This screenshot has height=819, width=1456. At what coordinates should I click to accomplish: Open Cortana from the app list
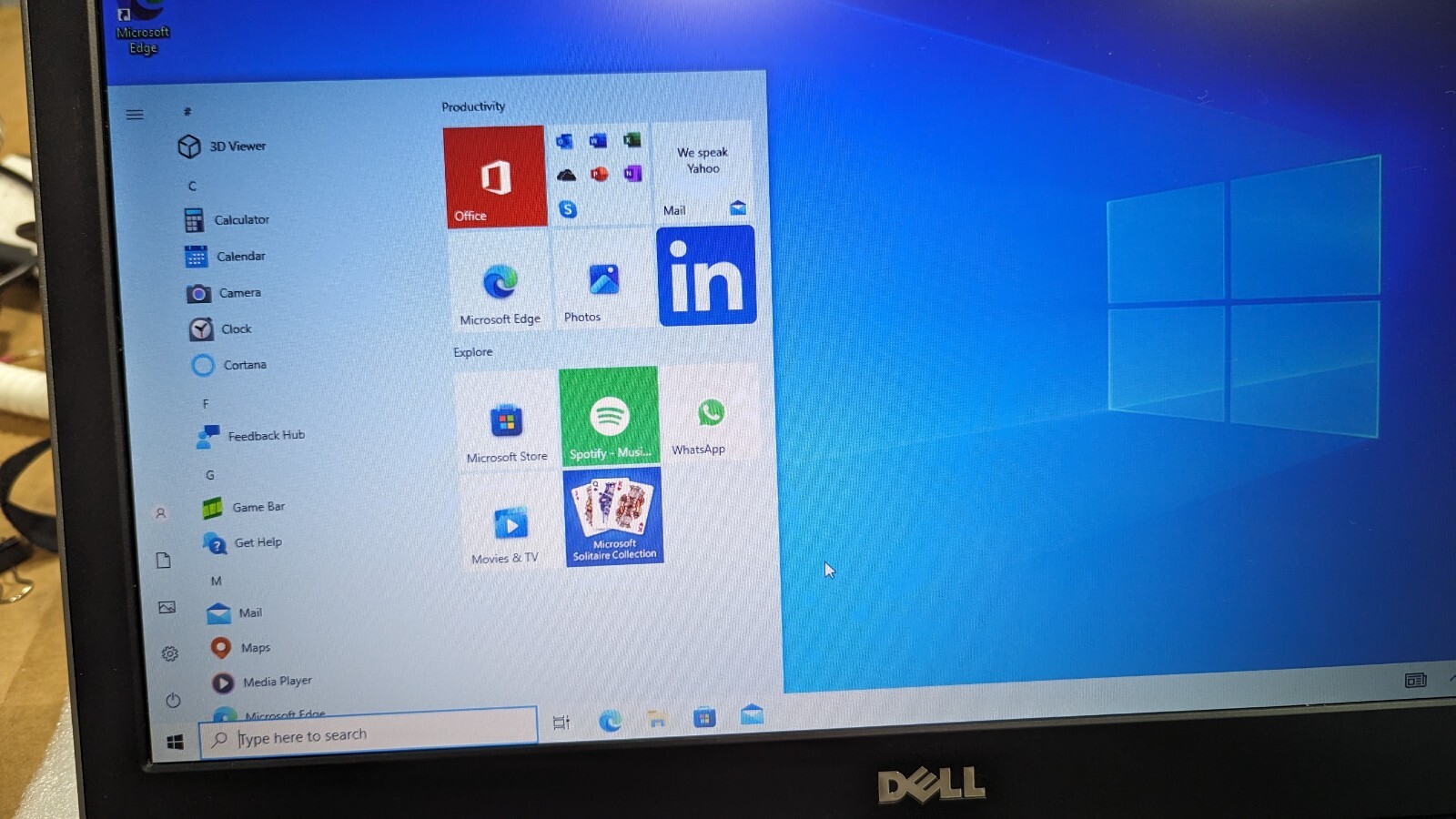point(229,365)
